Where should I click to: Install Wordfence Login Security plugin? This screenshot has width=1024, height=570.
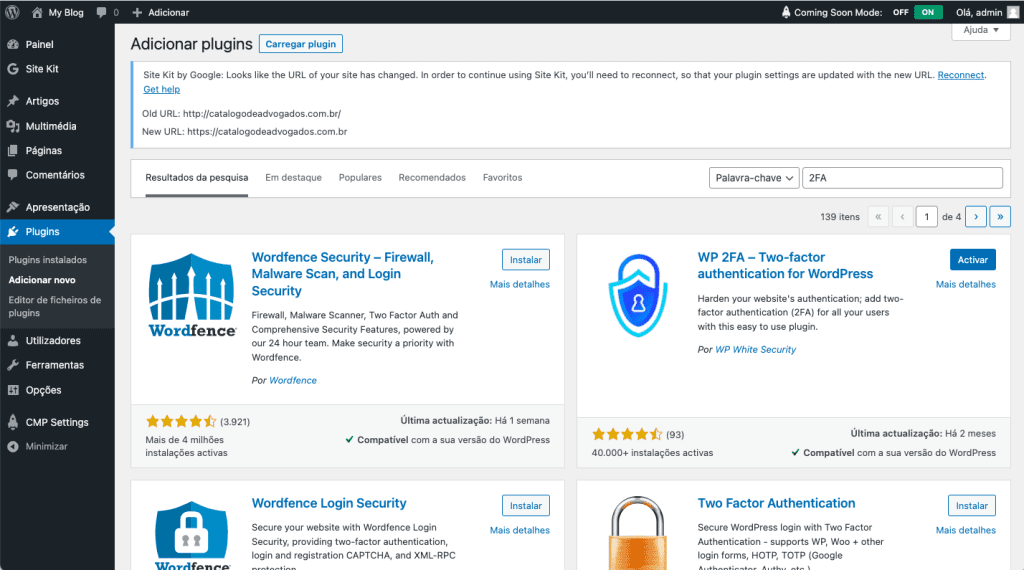[526, 505]
